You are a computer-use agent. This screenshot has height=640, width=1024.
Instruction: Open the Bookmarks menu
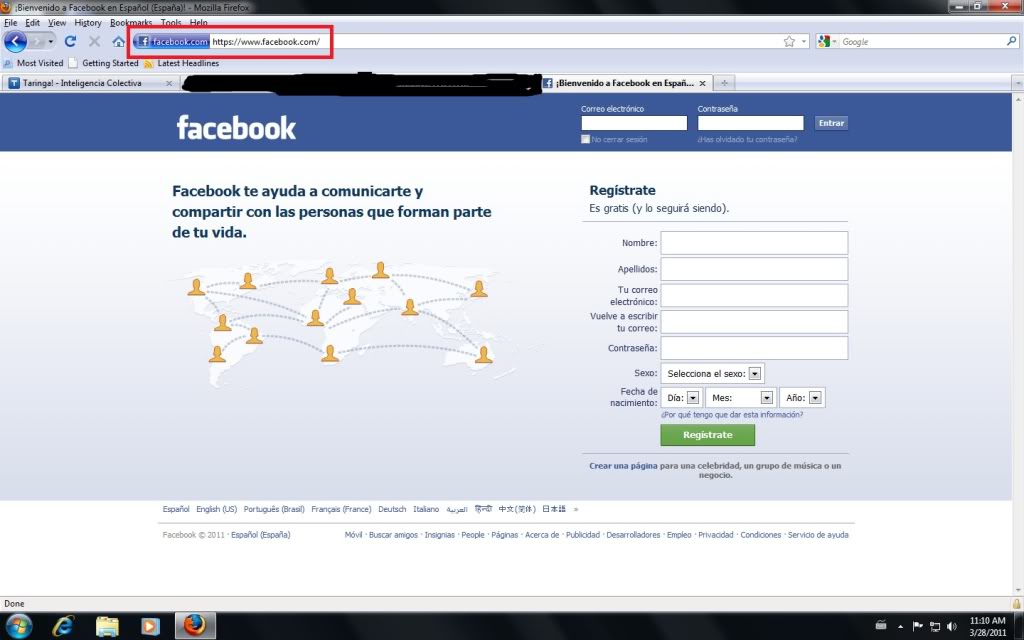[131, 22]
